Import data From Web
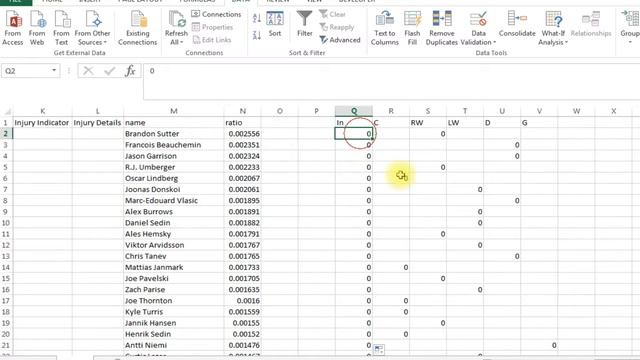Viewport: 640px width, 360px height. [x=37, y=28]
